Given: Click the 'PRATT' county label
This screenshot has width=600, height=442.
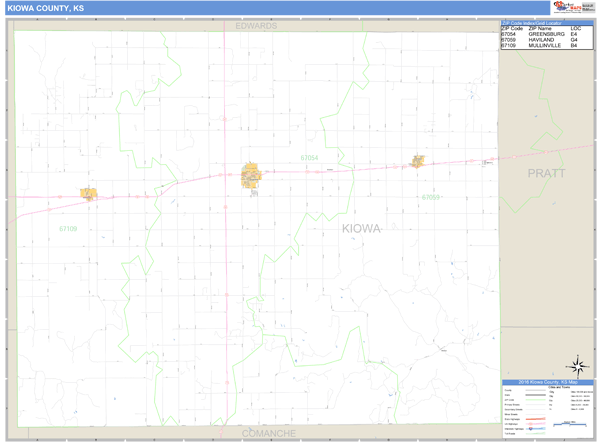Looking at the screenshot, I should coord(546,173).
